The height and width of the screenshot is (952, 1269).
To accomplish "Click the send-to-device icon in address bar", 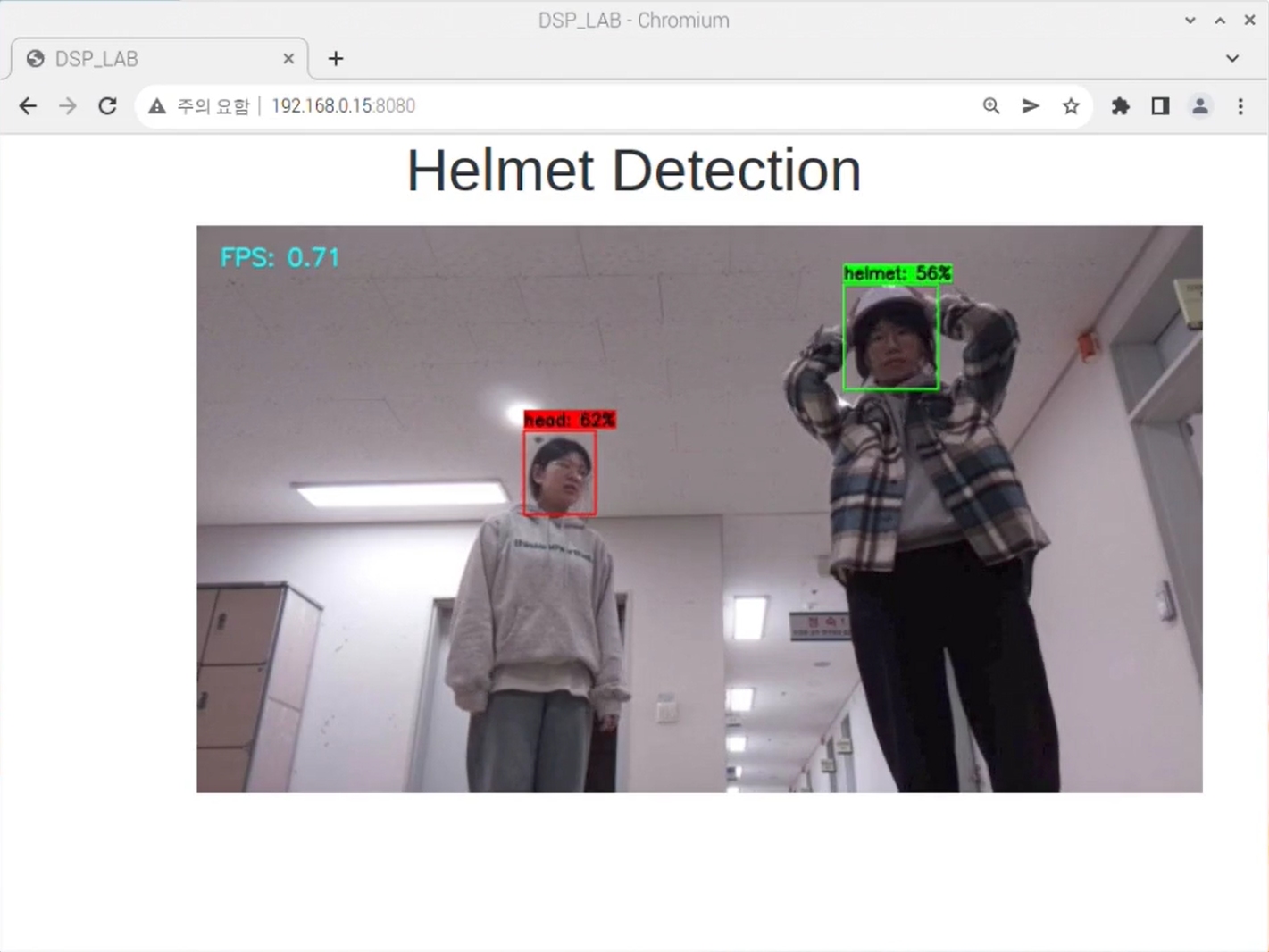I will tap(1031, 105).
